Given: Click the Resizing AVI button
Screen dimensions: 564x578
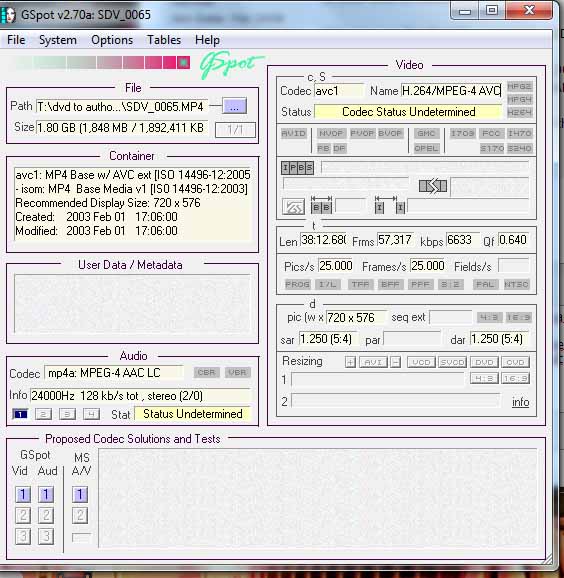Looking at the screenshot, I should point(373,362).
